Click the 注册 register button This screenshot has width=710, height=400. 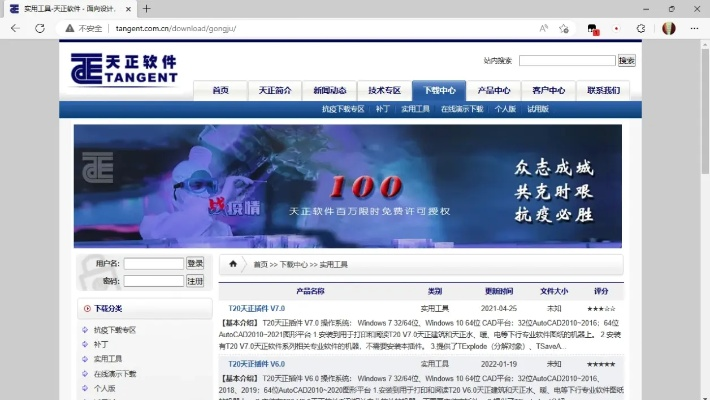pyautogui.click(x=195, y=281)
